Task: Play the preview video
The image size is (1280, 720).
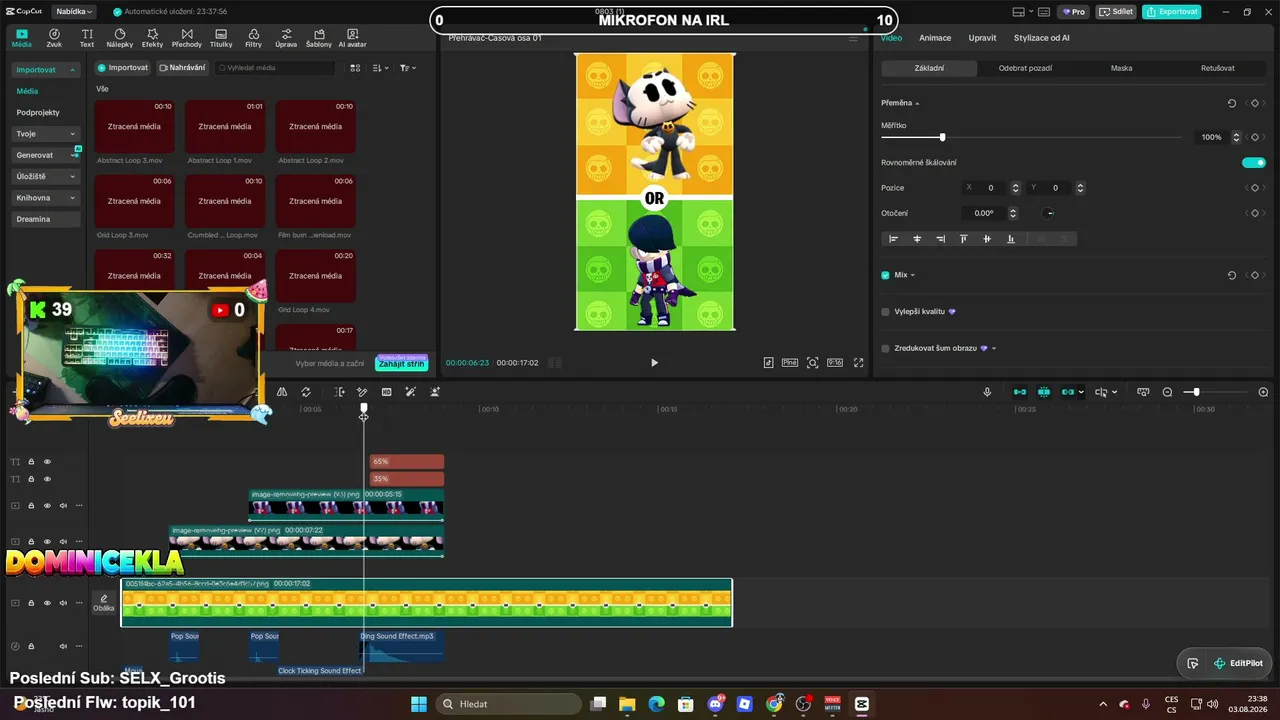Action: [x=654, y=363]
